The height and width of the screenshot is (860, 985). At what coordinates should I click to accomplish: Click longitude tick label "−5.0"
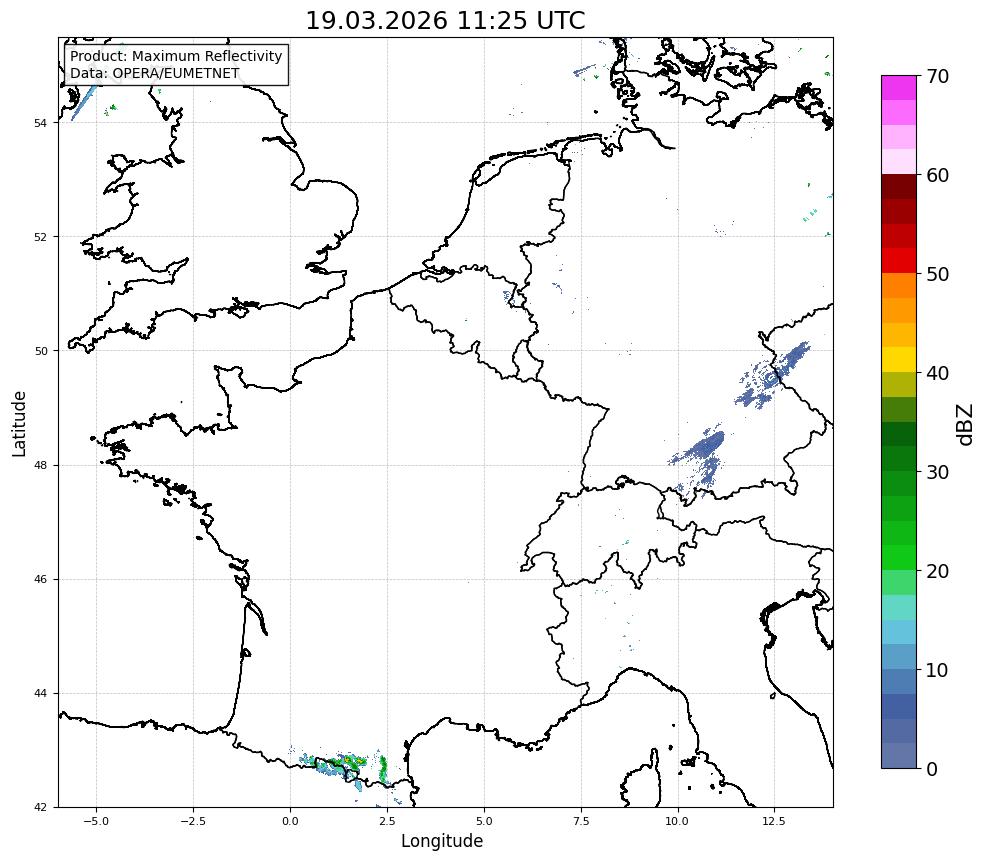(x=96, y=821)
